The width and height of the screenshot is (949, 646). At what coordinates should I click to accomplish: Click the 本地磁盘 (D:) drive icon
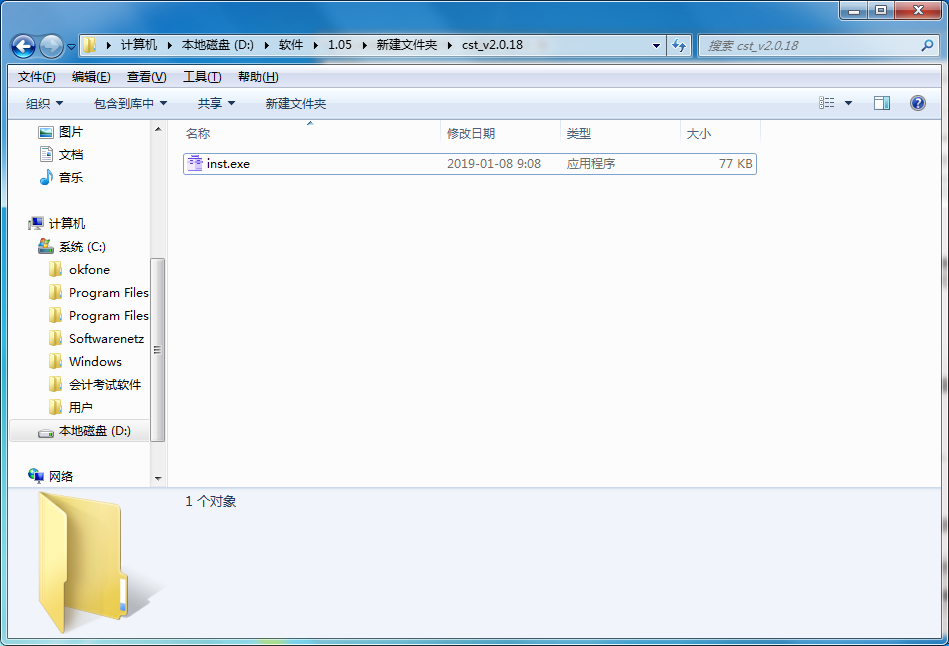pyautogui.click(x=46, y=432)
